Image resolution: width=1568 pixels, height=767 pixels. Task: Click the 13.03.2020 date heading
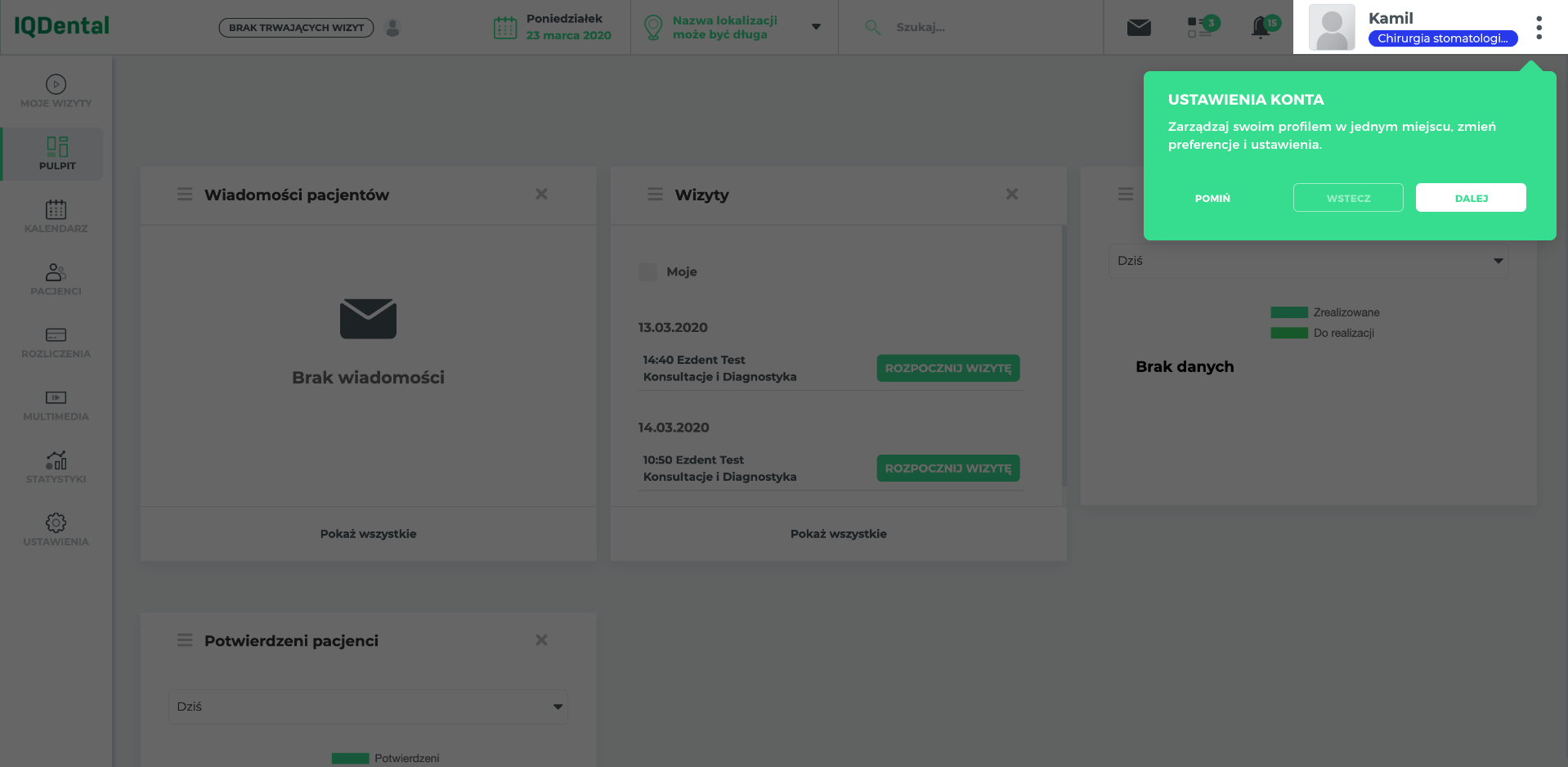673,327
